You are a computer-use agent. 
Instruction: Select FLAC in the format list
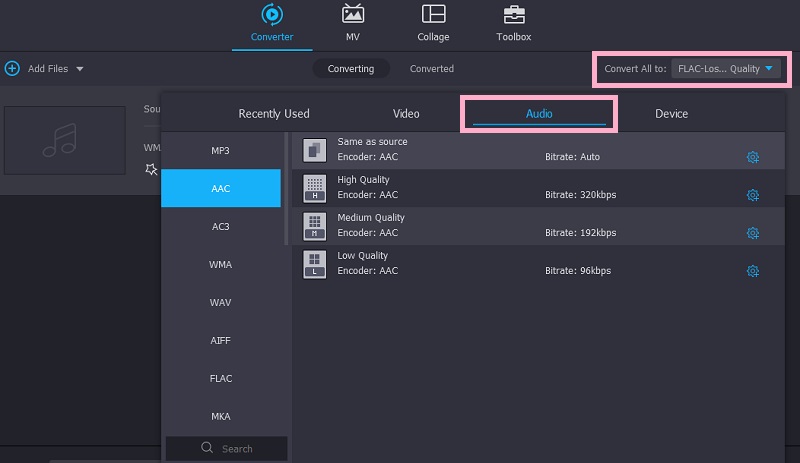click(x=220, y=378)
